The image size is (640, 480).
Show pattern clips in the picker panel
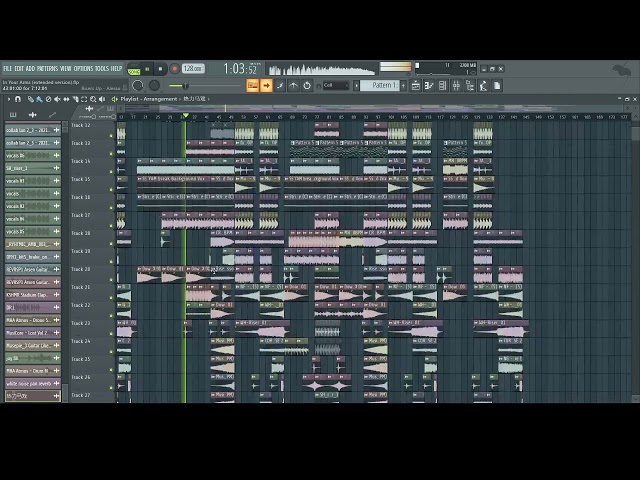click(x=13, y=115)
